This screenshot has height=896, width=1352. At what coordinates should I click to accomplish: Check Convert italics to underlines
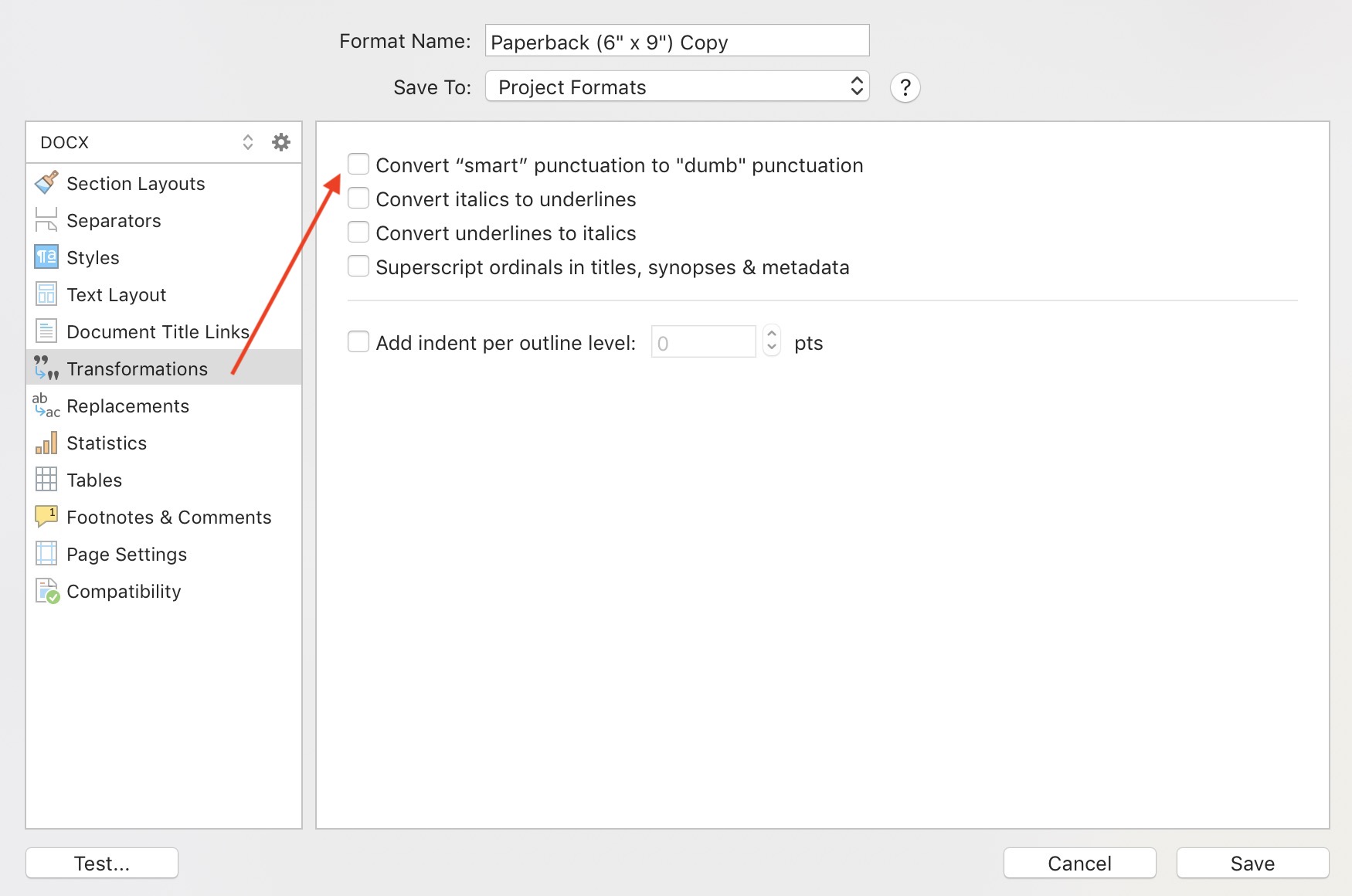(358, 199)
